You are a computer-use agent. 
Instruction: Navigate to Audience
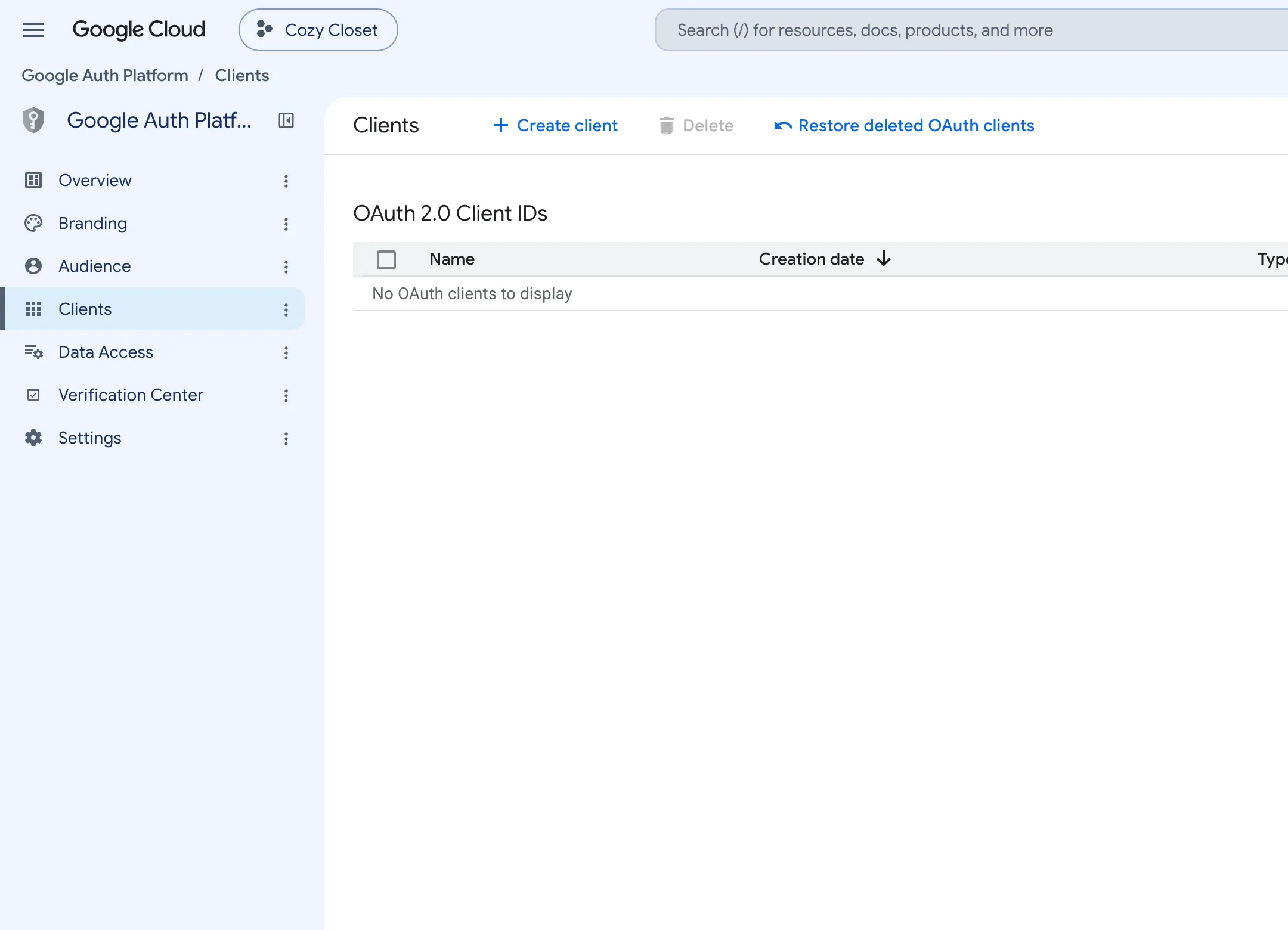click(94, 266)
